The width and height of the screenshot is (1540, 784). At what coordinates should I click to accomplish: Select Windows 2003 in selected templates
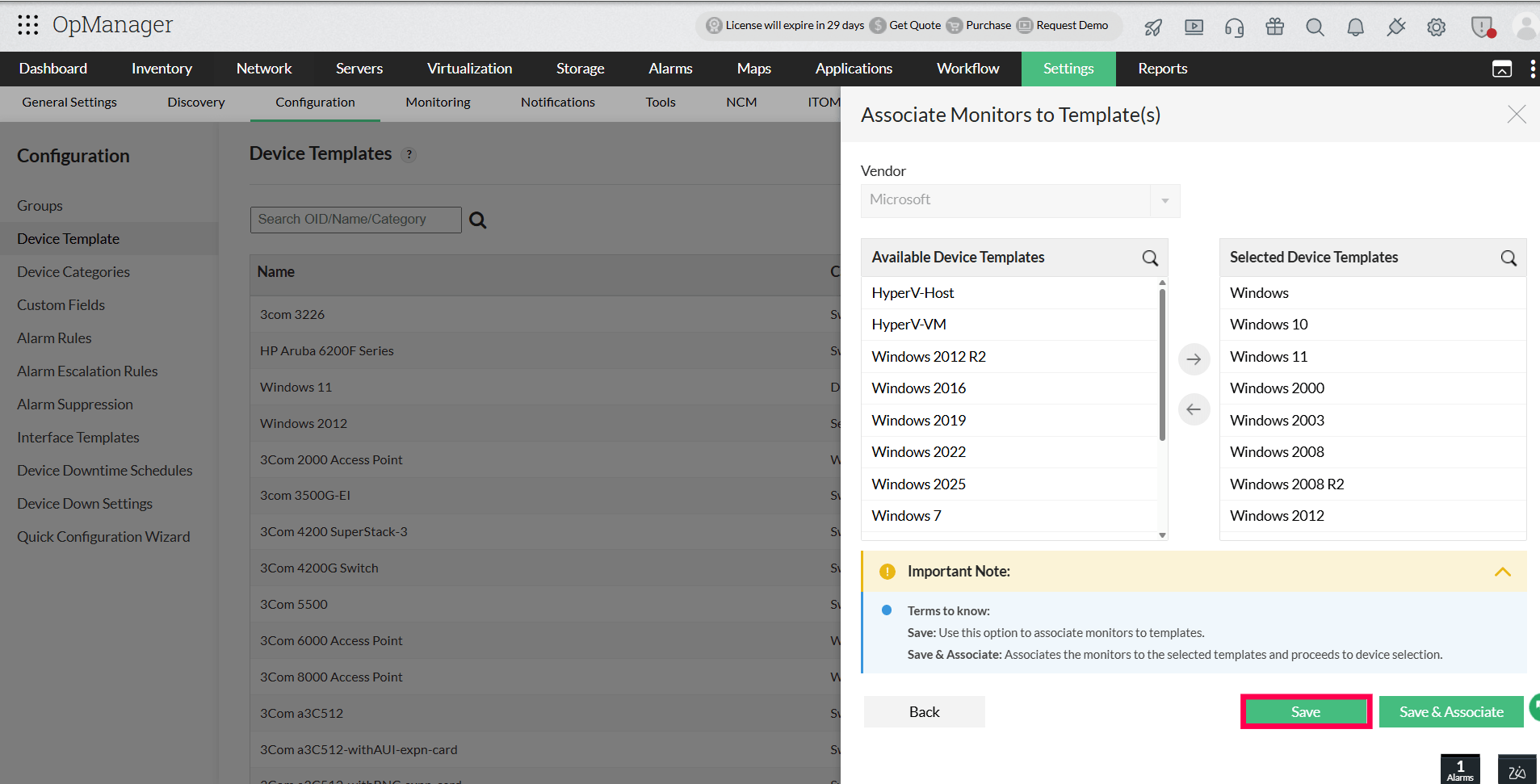[1372, 421]
